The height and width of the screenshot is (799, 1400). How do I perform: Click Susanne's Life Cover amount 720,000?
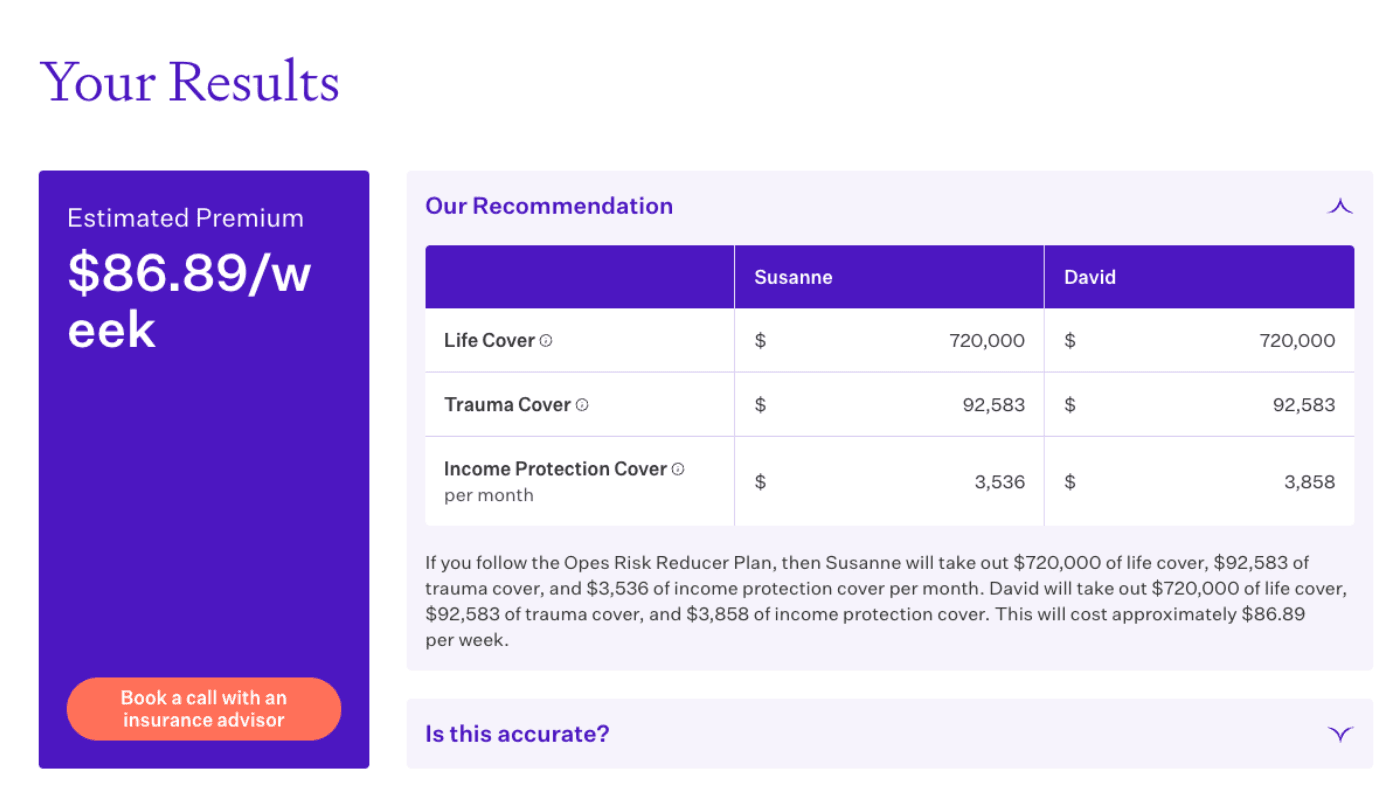pos(986,341)
